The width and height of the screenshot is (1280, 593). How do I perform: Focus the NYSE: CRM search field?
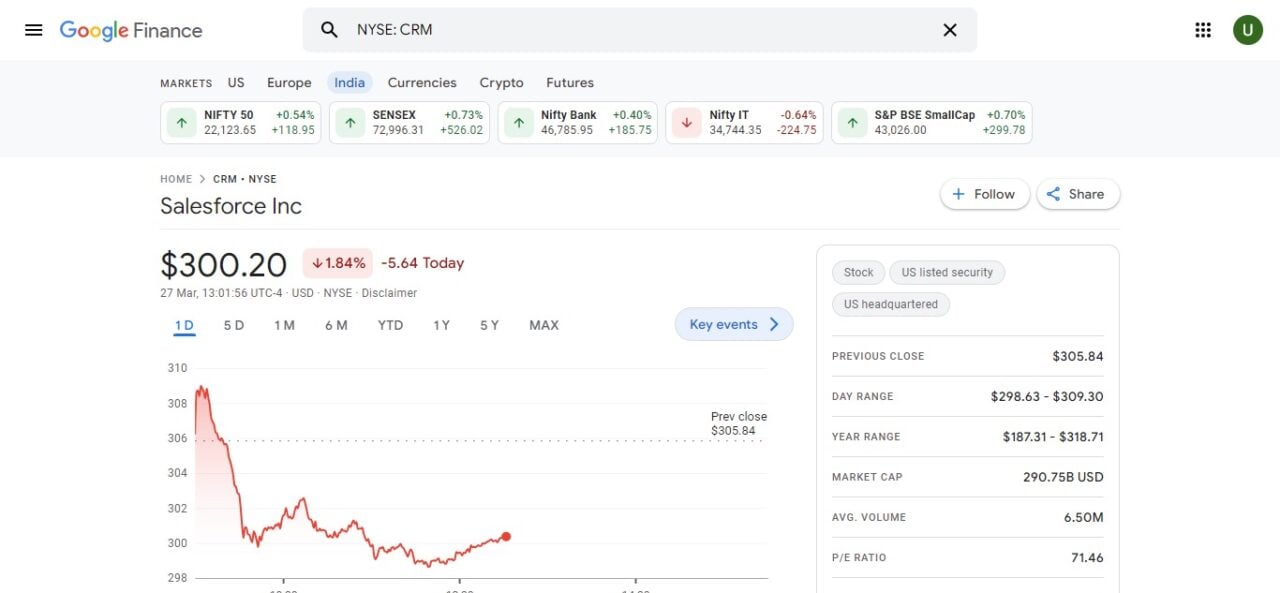(640, 30)
